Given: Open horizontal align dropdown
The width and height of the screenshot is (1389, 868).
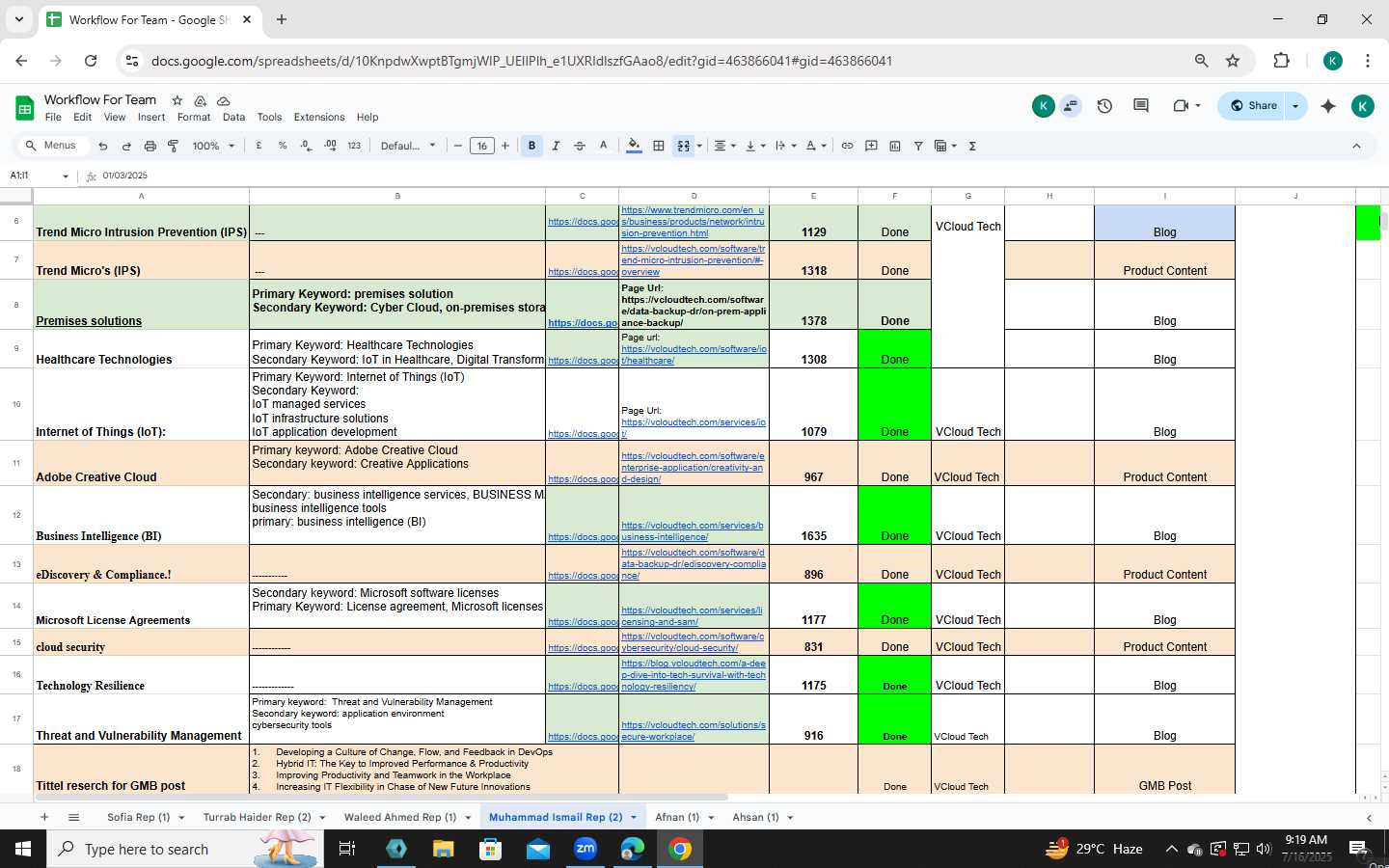Looking at the screenshot, I should tap(724, 146).
